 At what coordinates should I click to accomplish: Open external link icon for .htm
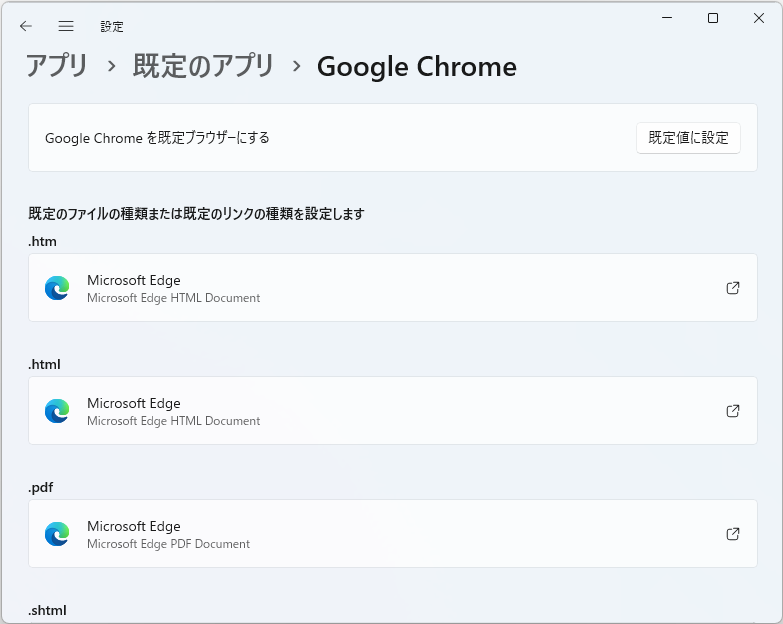click(733, 288)
